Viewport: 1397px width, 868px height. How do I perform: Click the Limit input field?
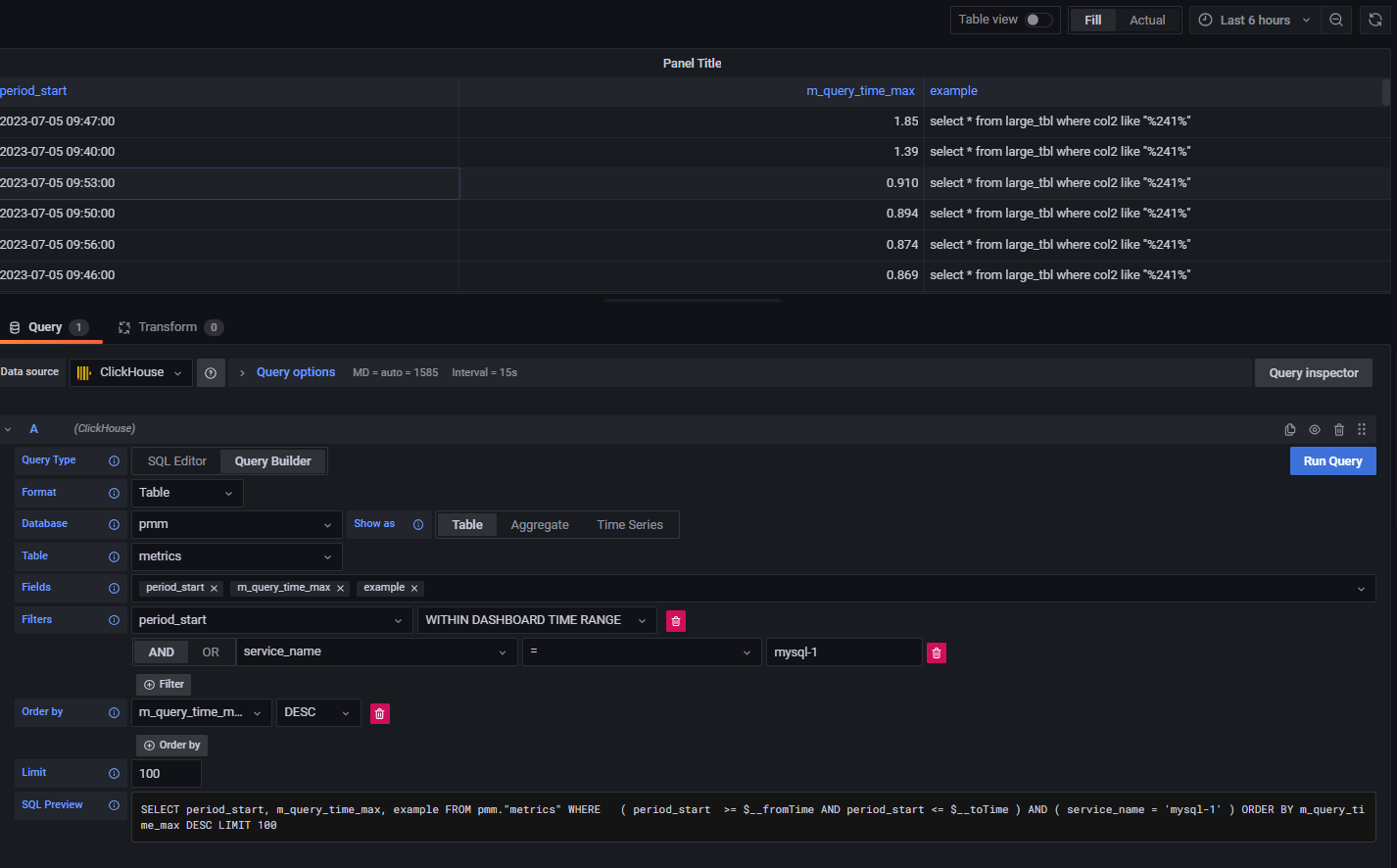pos(167,774)
